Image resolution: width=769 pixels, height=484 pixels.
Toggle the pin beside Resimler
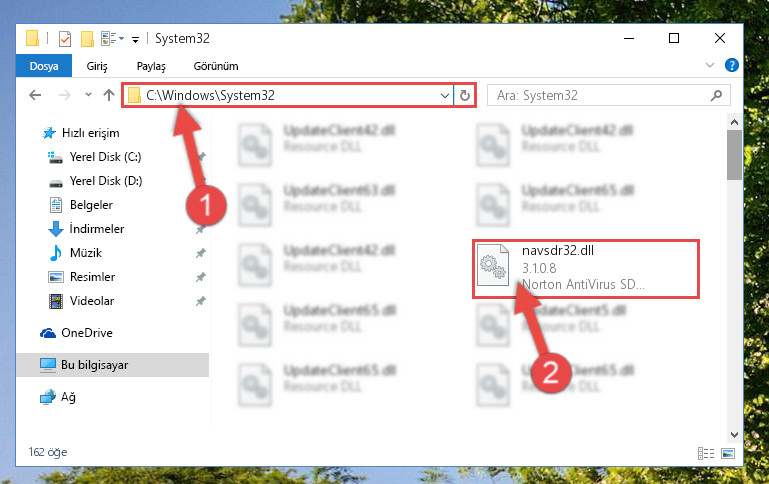coord(201,277)
